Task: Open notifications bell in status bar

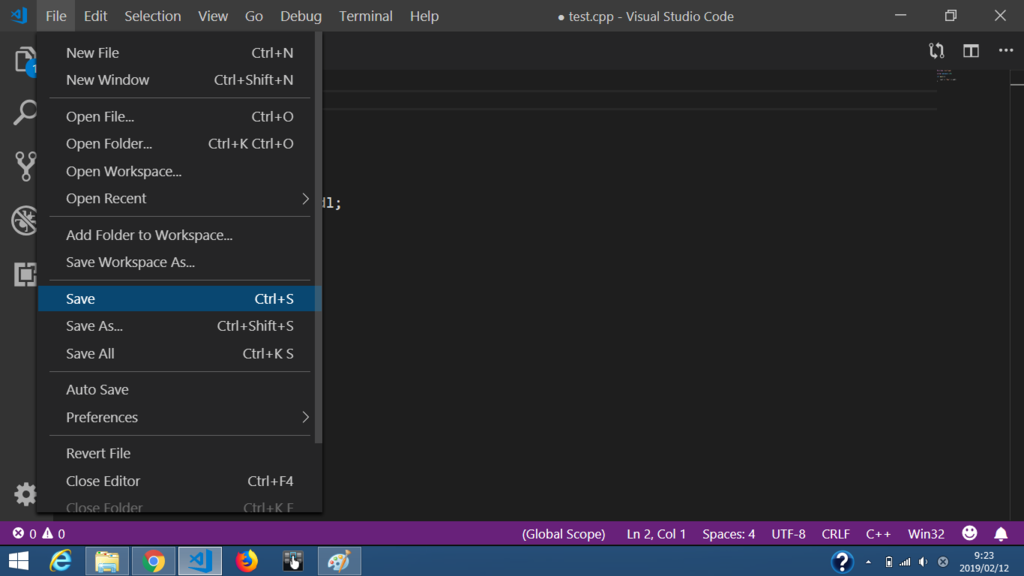Action: click(x=1000, y=534)
